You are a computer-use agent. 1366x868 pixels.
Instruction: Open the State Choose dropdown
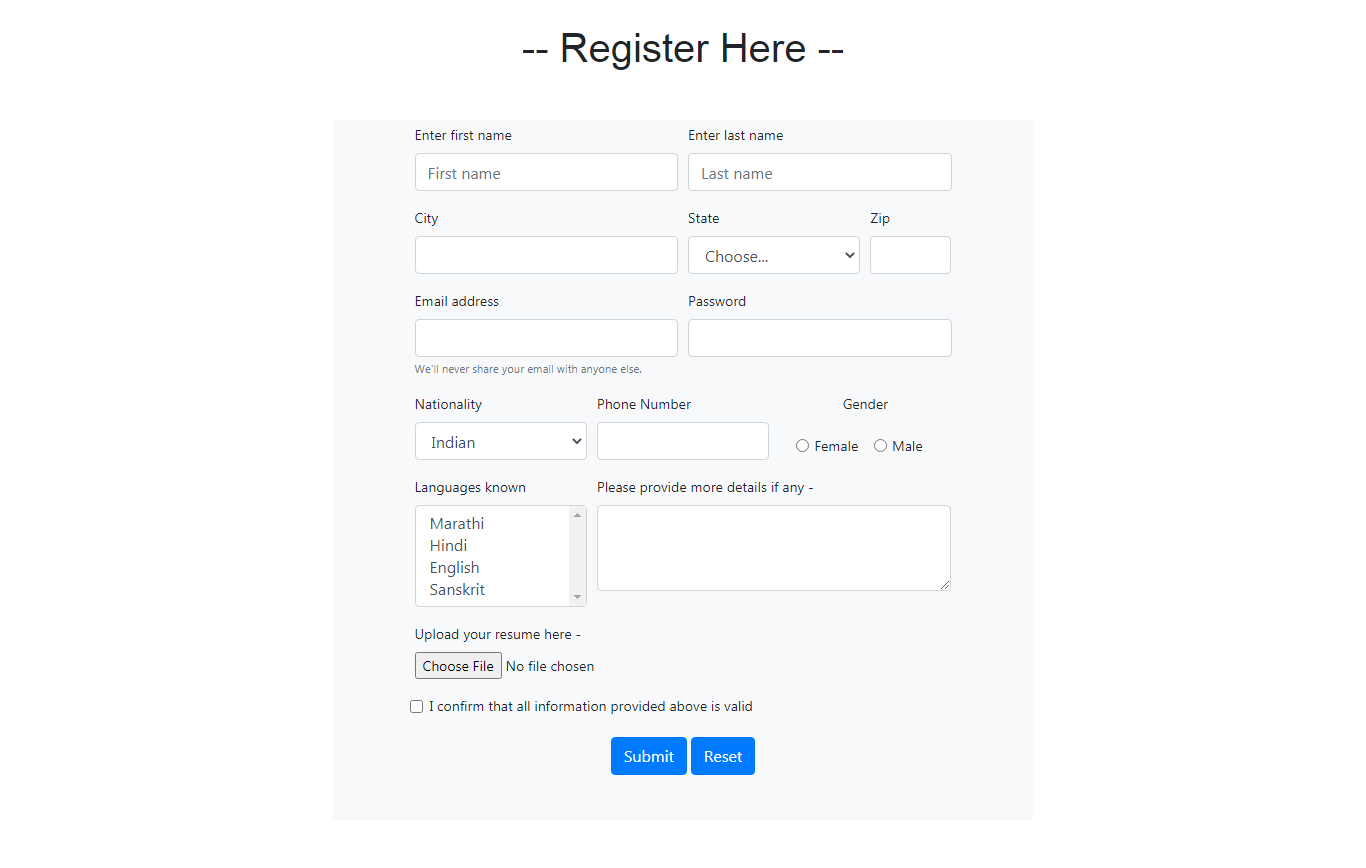pos(773,255)
